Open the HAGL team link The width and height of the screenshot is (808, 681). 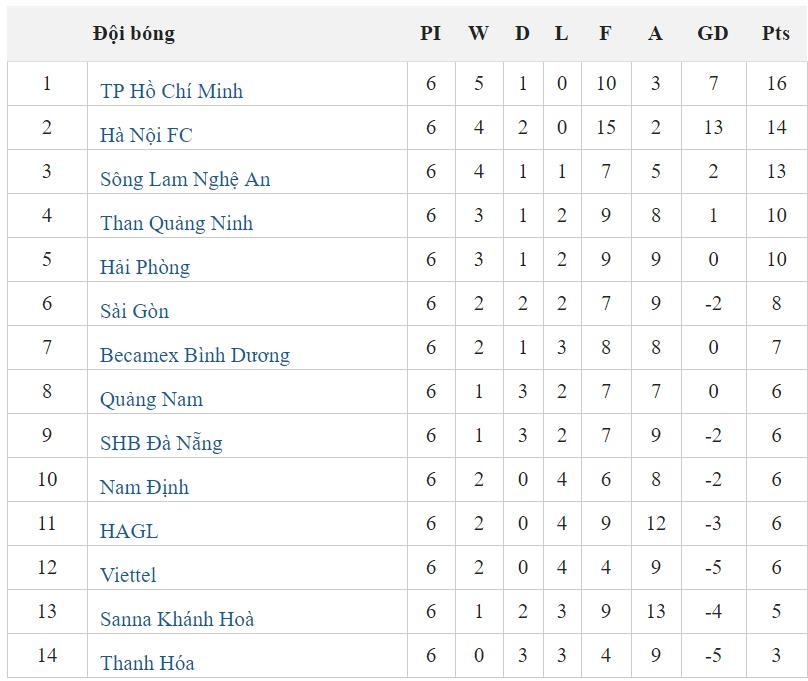coord(129,531)
